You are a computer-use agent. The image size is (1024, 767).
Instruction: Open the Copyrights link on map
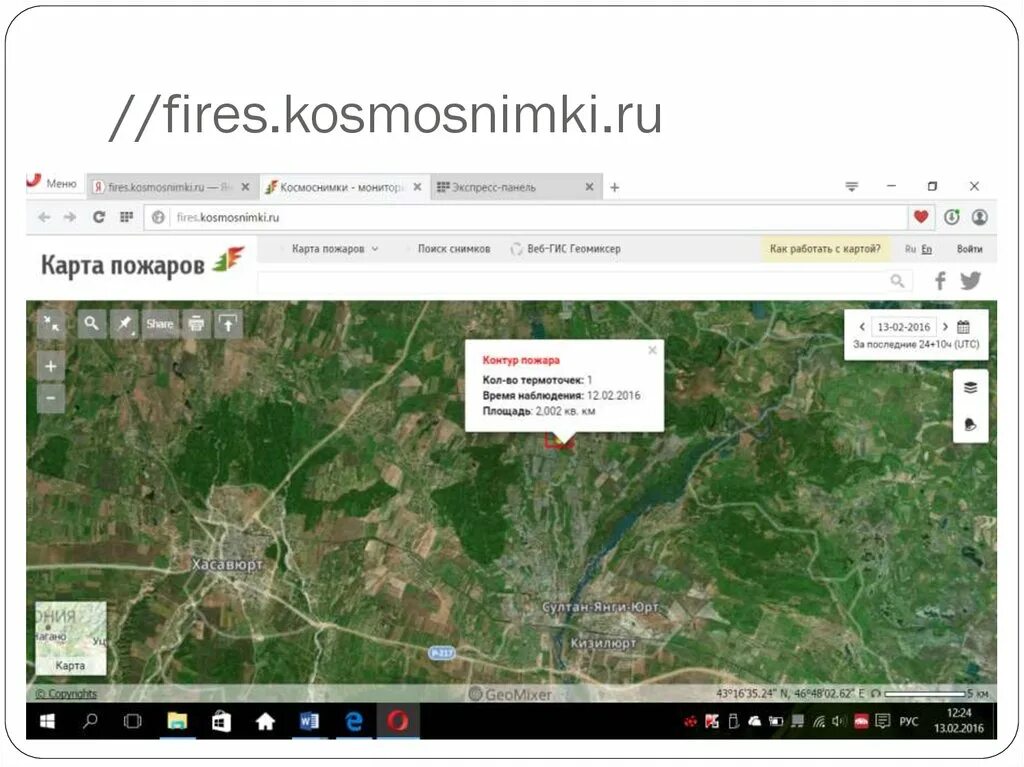[66, 694]
